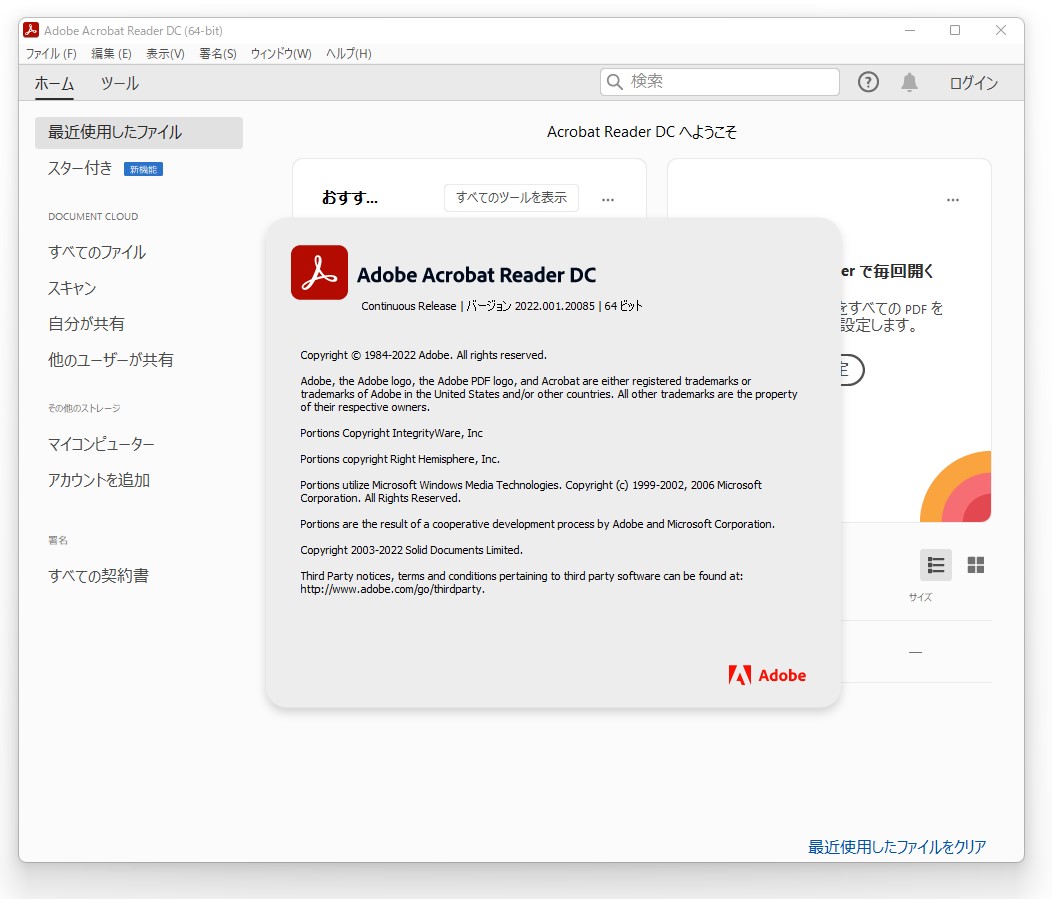Select スキャン in the sidebar
This screenshot has height=899, width=1052.
pos(70,287)
